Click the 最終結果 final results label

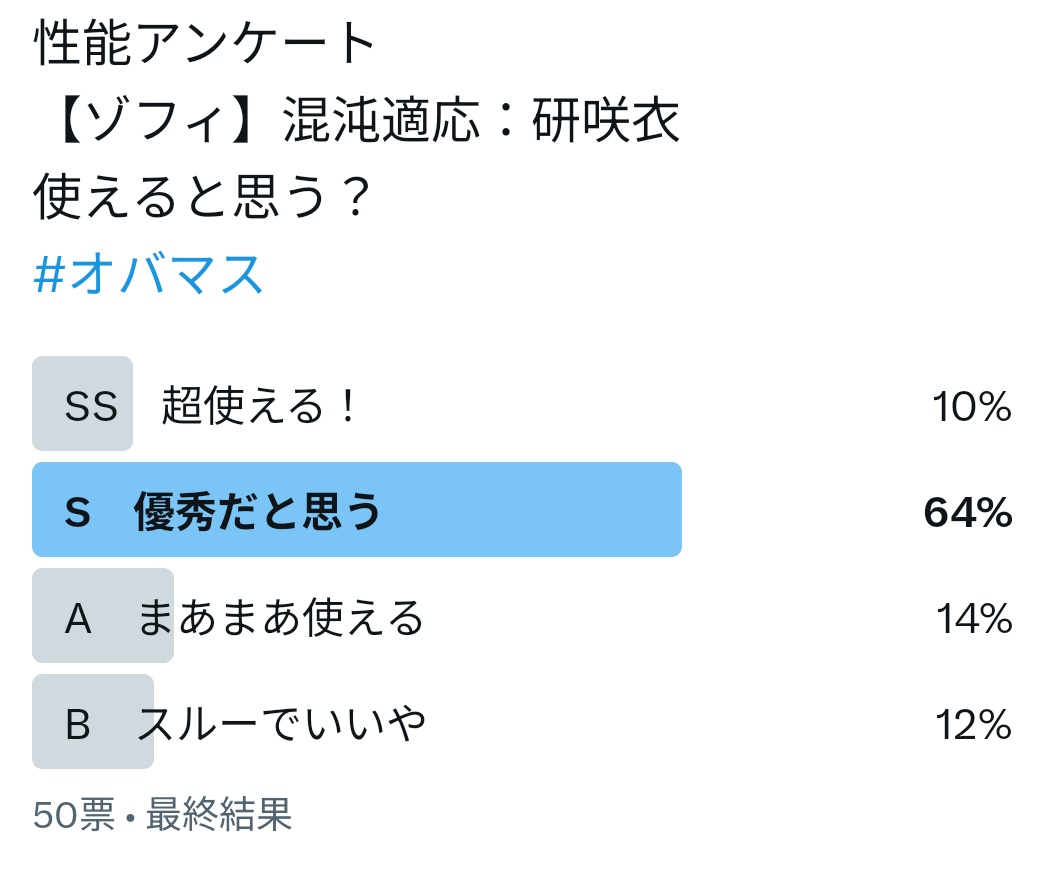(219, 815)
